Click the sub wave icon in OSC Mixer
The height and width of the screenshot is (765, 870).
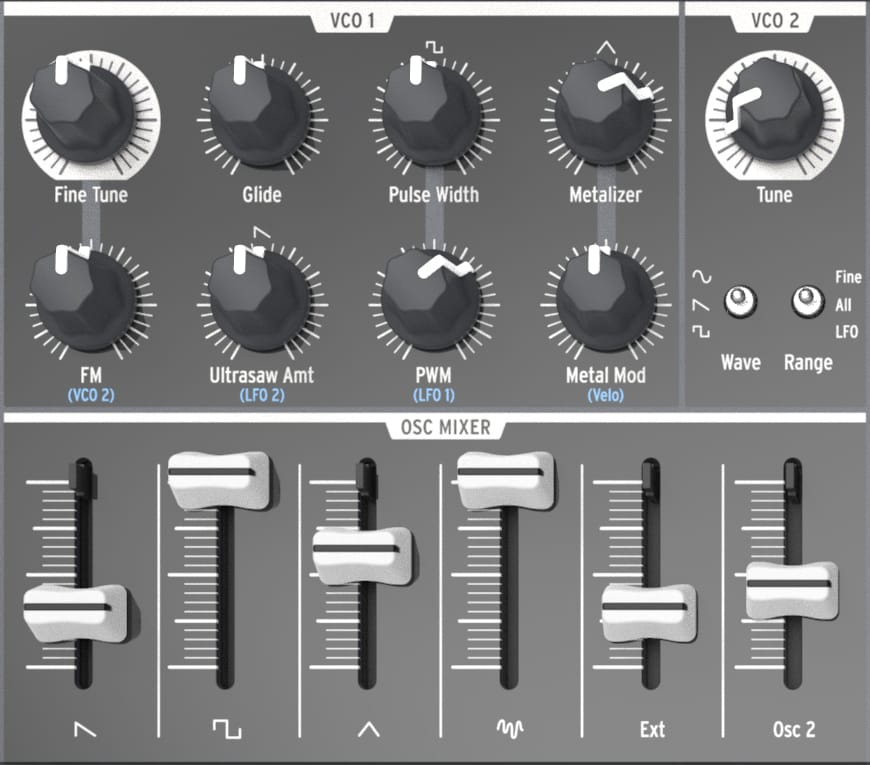click(x=510, y=729)
